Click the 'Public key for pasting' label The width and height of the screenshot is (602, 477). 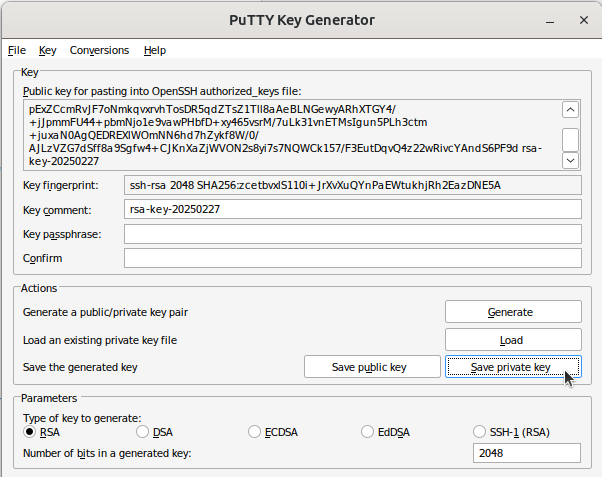click(x=162, y=91)
